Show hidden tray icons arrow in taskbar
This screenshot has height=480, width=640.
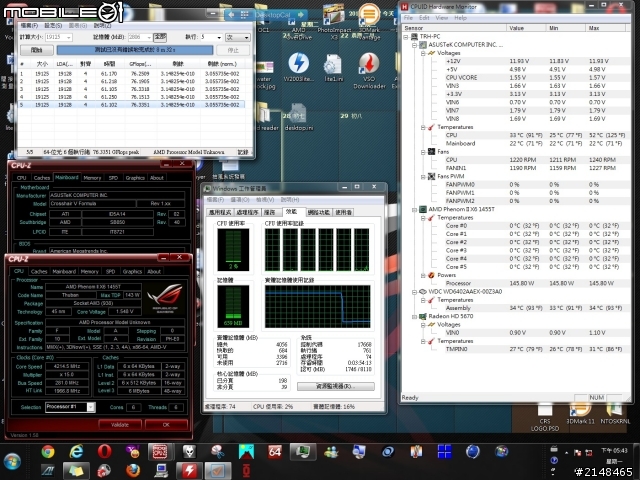coord(567,453)
